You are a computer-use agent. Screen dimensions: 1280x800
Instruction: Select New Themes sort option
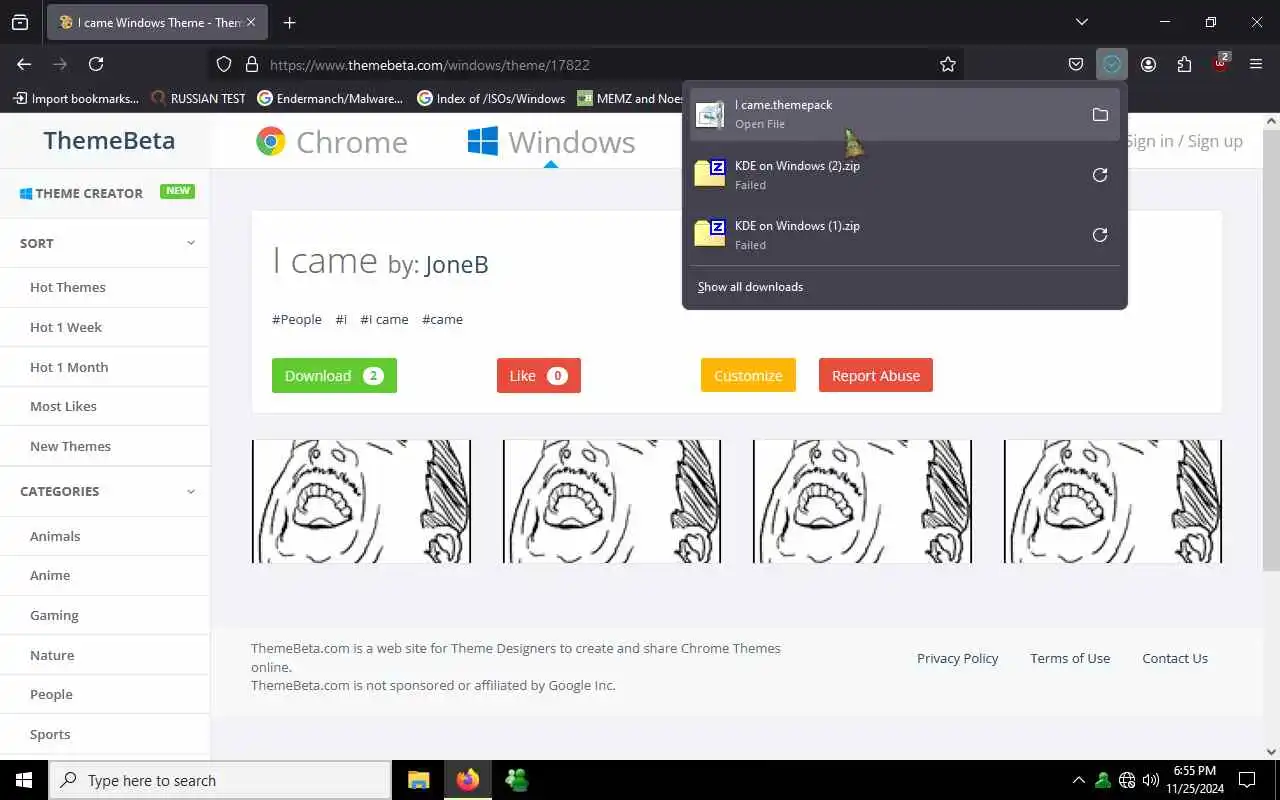pyautogui.click(x=70, y=446)
